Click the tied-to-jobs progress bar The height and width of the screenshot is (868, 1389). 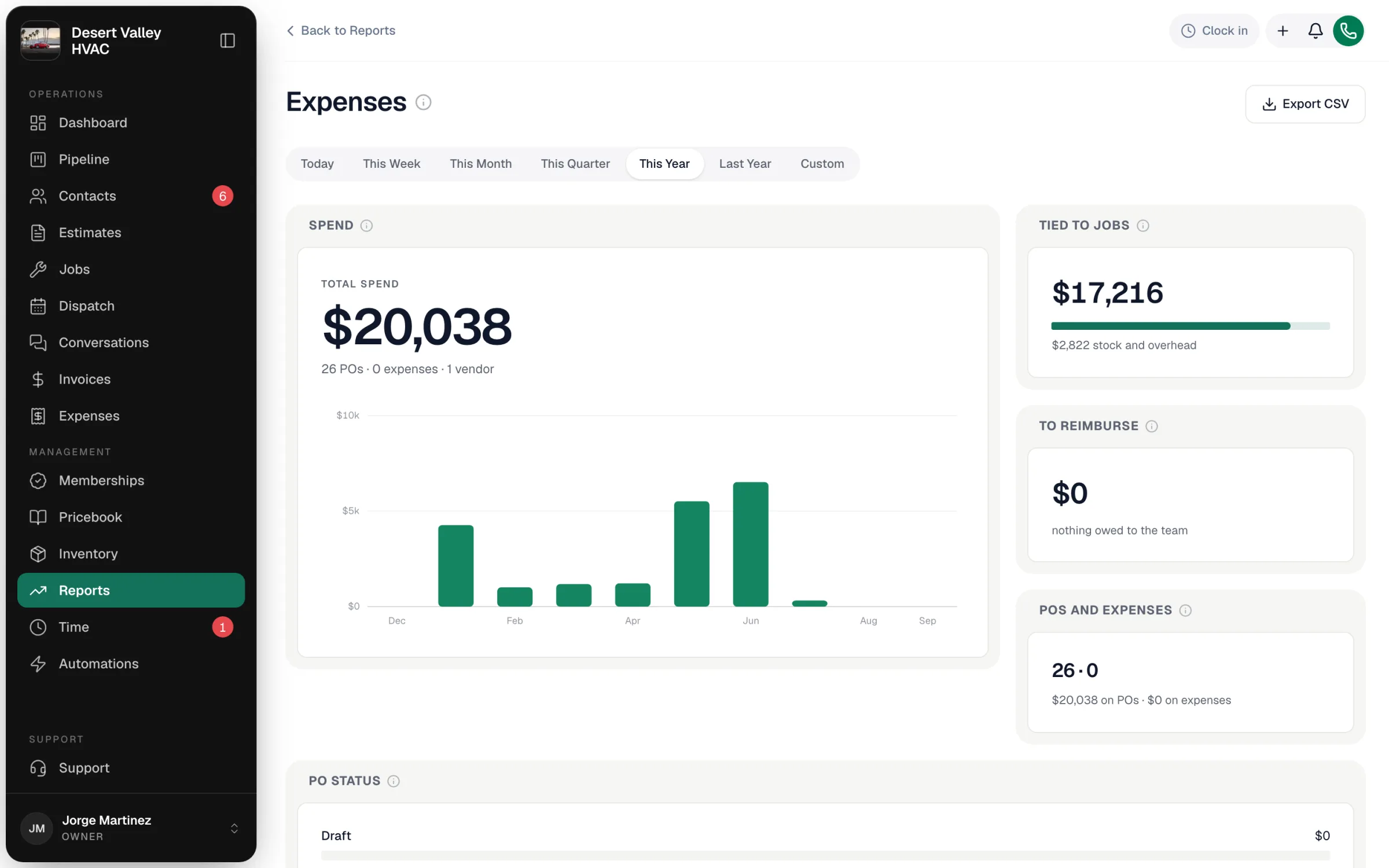(x=1190, y=326)
